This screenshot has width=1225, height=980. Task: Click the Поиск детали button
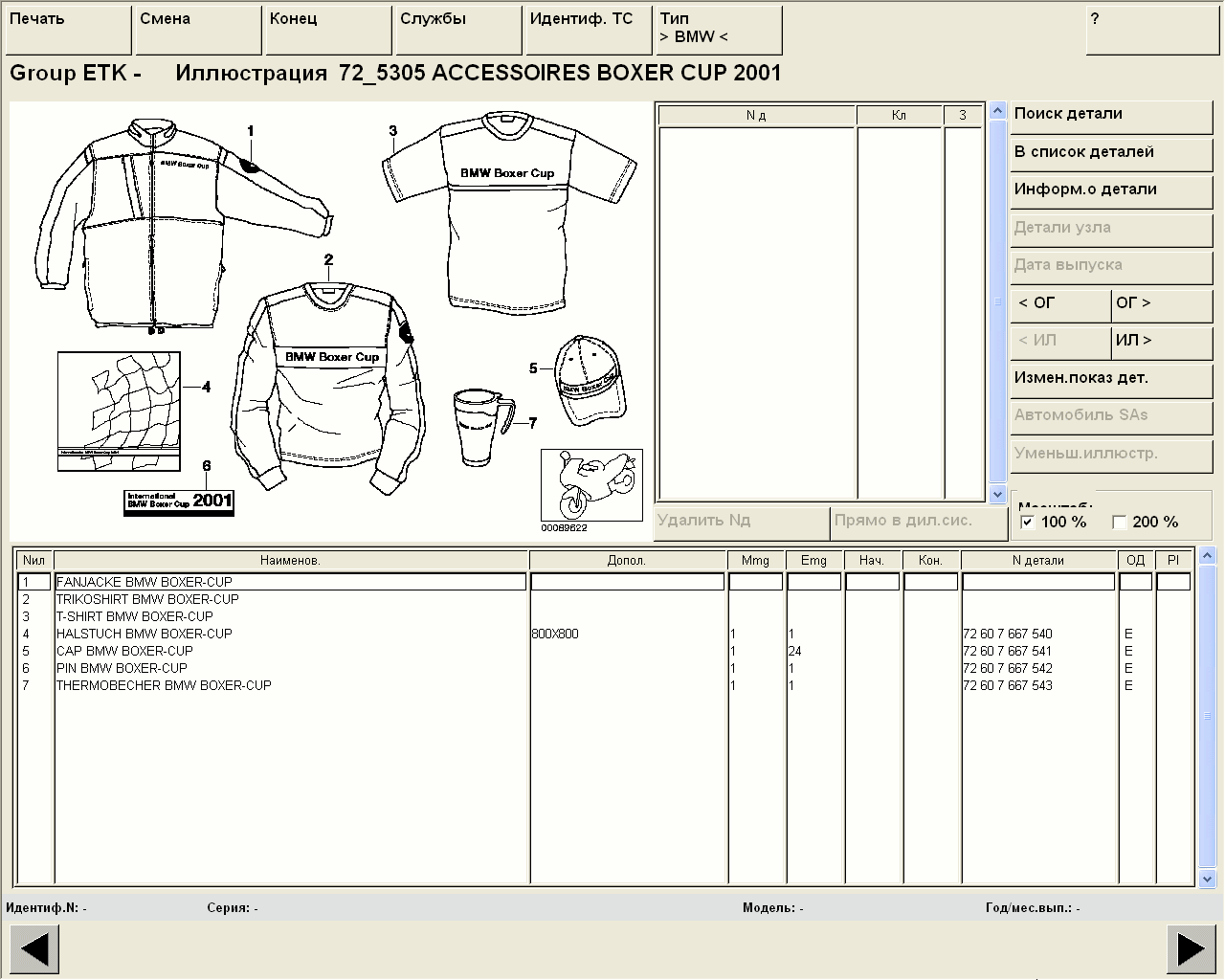click(x=1111, y=117)
